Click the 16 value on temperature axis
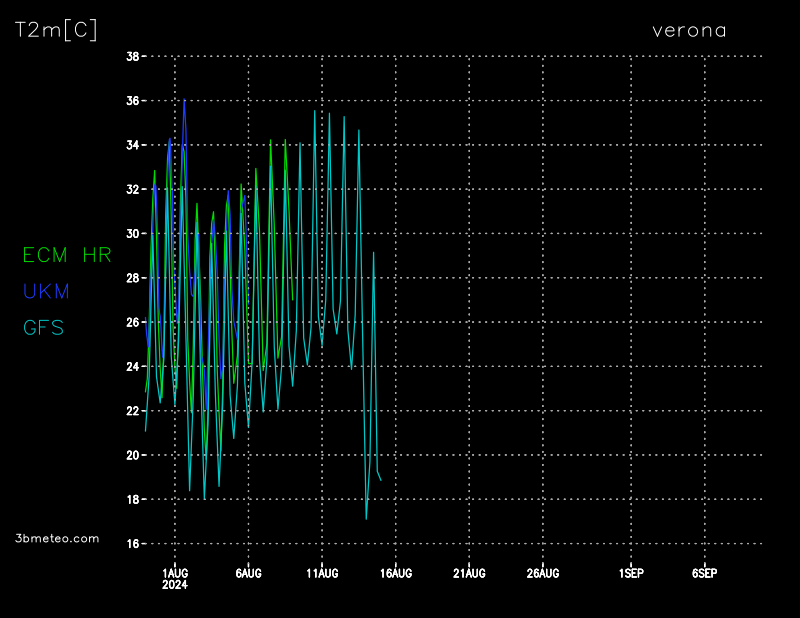 [132, 544]
